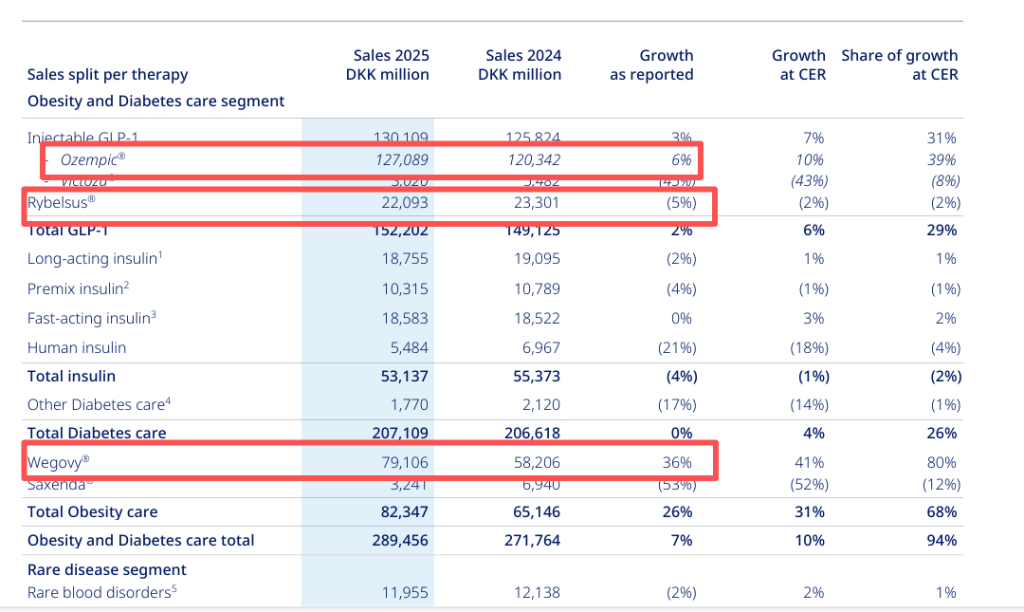
Task: Click the Human insulin row label
Action: [x=77, y=348]
